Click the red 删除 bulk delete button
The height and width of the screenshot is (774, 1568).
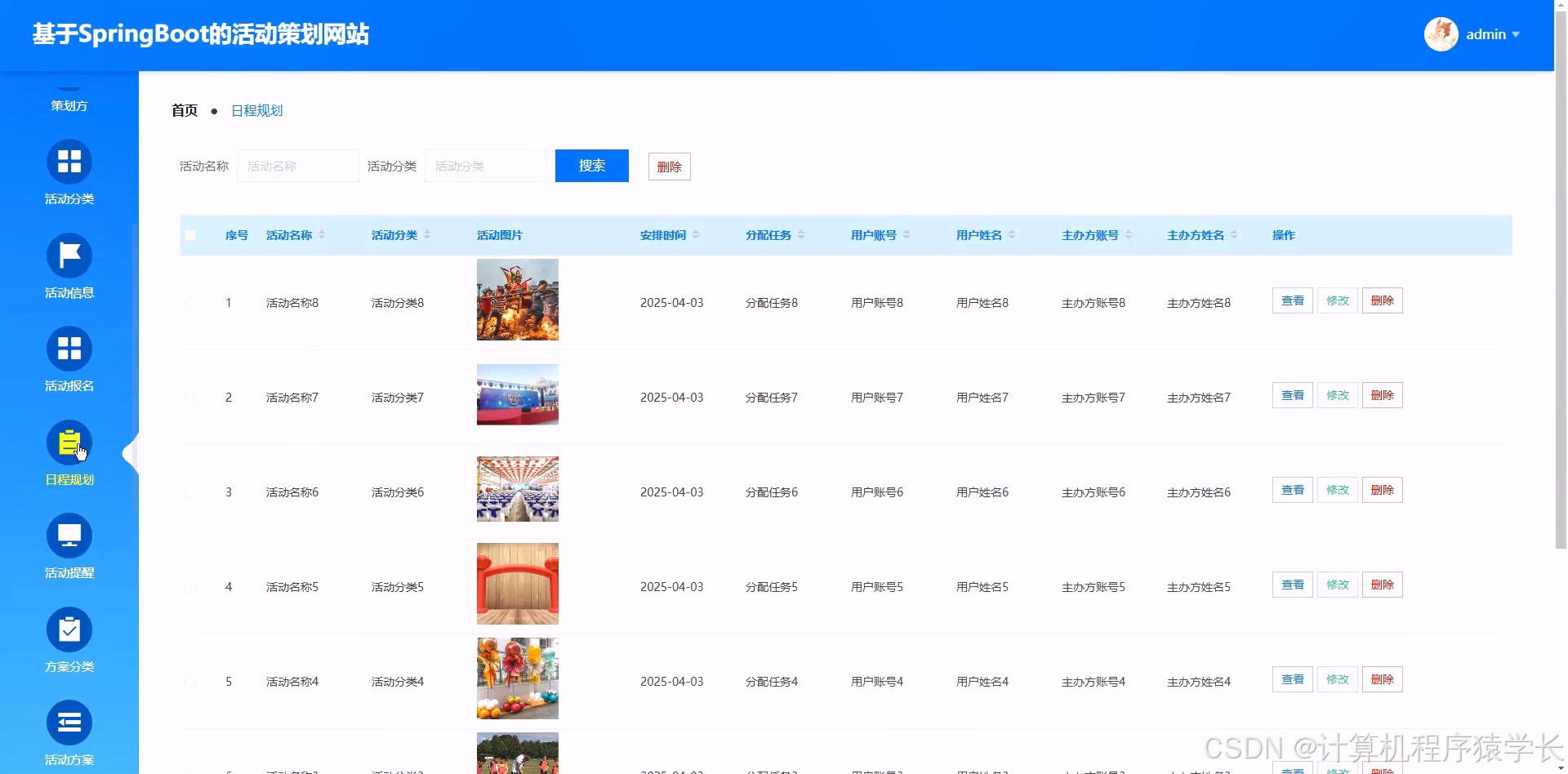[x=669, y=166]
